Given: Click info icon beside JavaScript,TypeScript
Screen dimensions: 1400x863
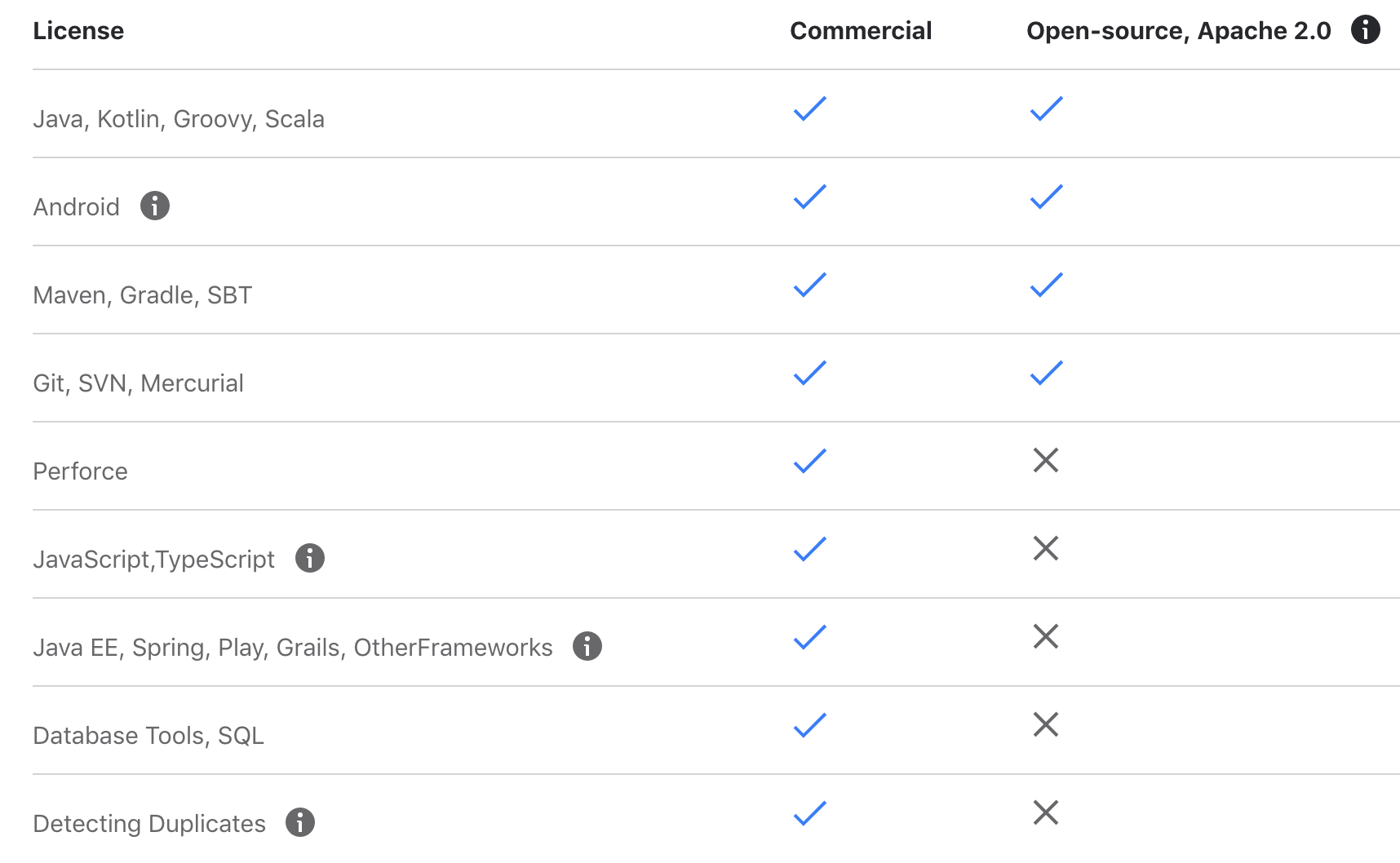Looking at the screenshot, I should [310, 558].
